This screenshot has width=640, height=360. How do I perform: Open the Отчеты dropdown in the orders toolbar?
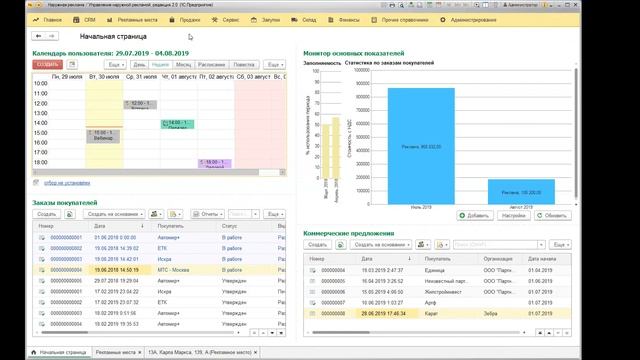tap(207, 214)
